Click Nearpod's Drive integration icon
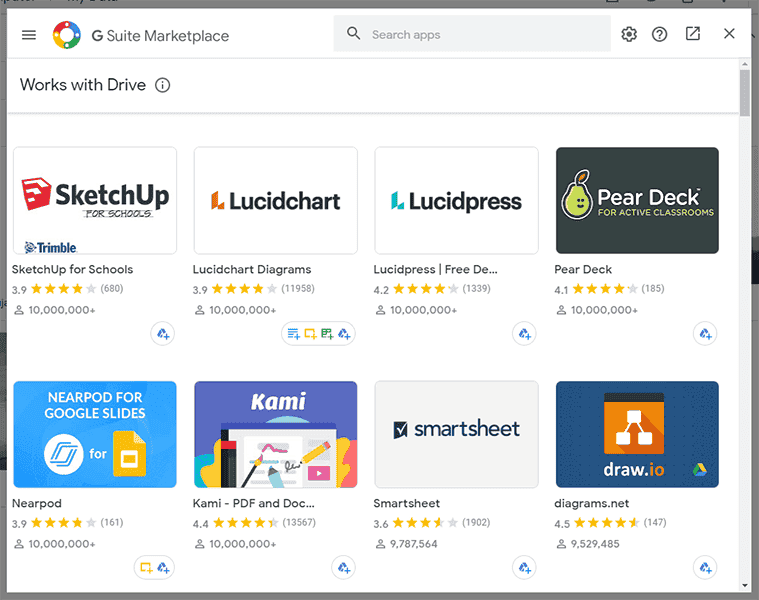759x600 pixels. (163, 568)
